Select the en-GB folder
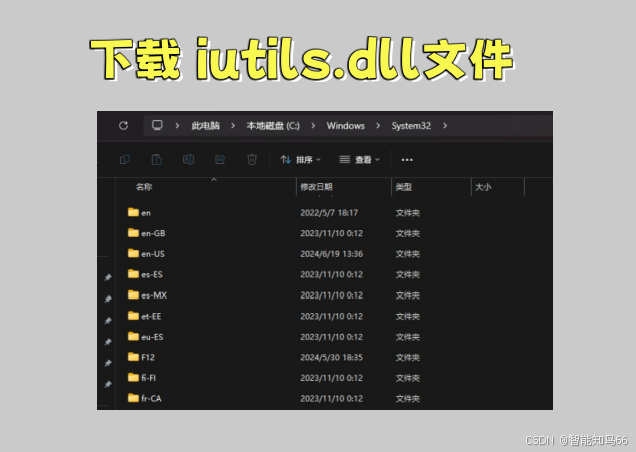This screenshot has width=636, height=452. point(146,233)
